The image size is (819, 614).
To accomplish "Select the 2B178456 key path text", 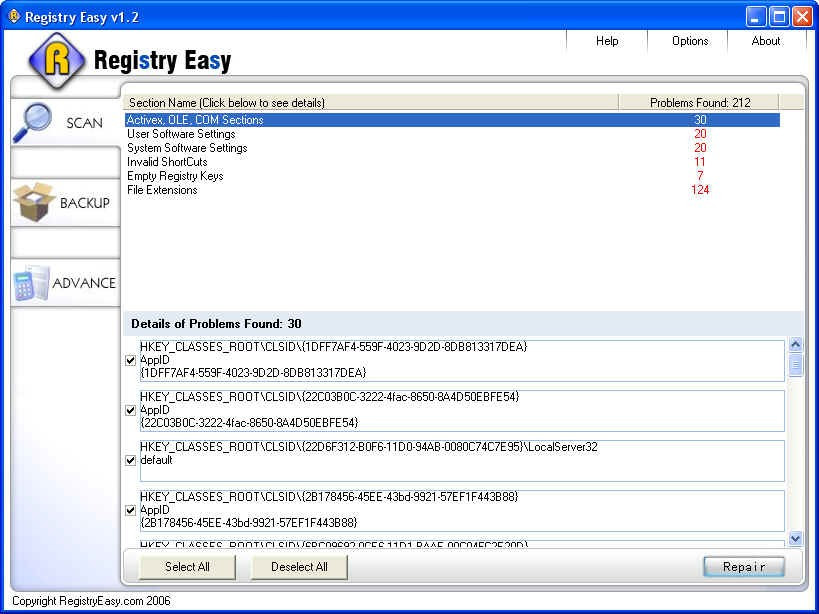I will tap(329, 497).
